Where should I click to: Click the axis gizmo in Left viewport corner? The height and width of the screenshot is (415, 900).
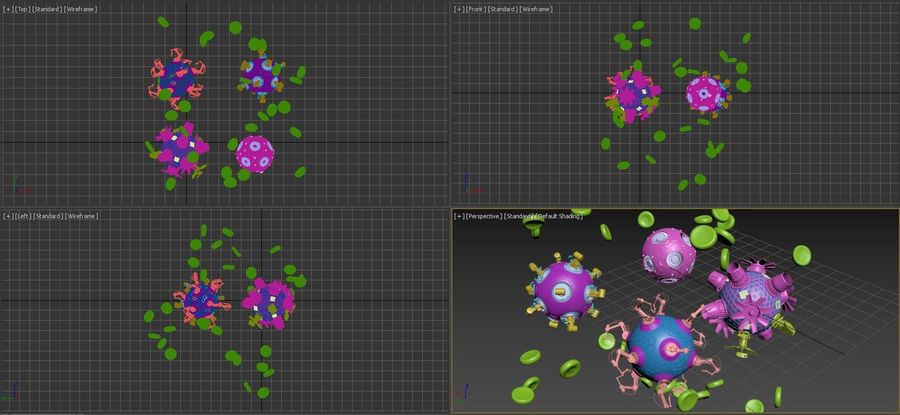click(x=14, y=393)
